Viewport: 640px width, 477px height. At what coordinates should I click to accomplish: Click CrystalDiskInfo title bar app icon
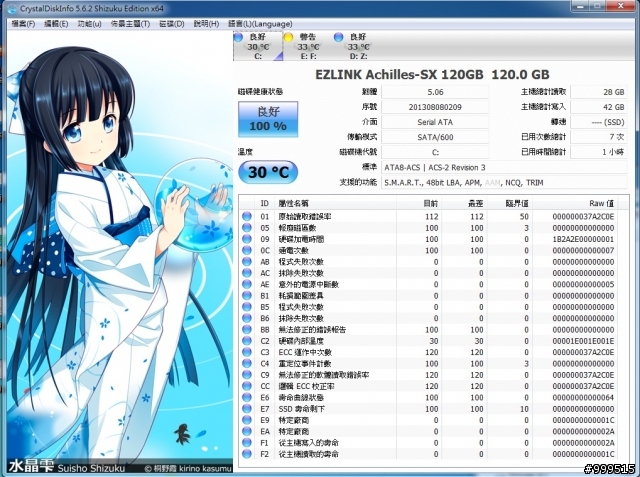[13, 8]
